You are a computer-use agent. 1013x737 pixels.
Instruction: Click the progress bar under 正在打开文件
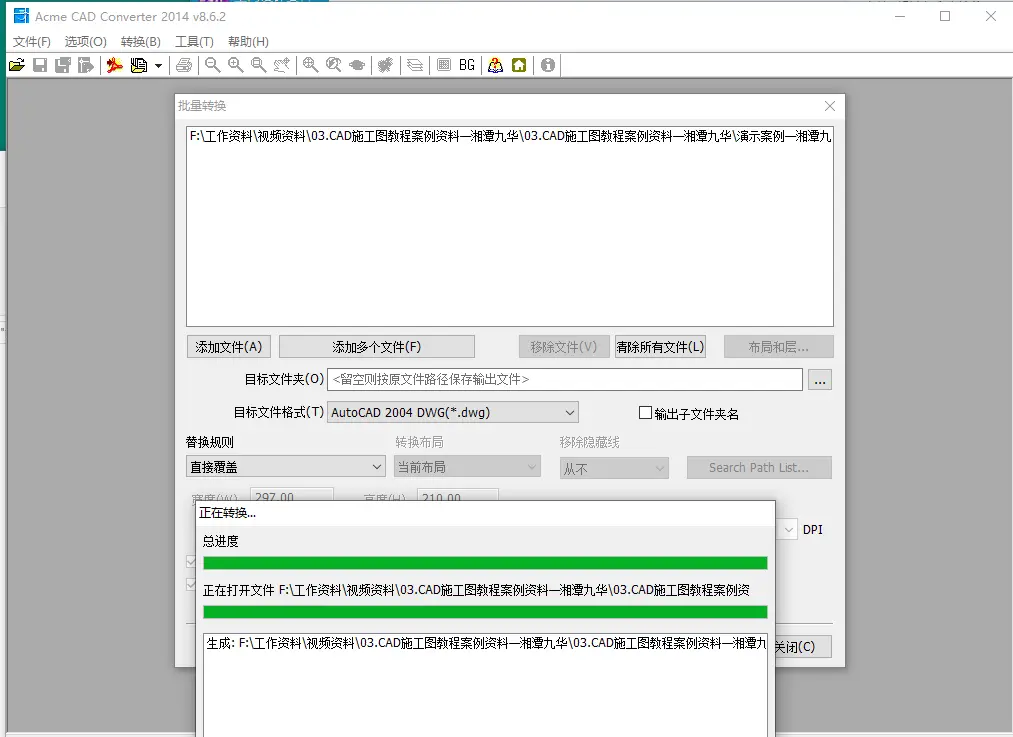click(x=485, y=612)
